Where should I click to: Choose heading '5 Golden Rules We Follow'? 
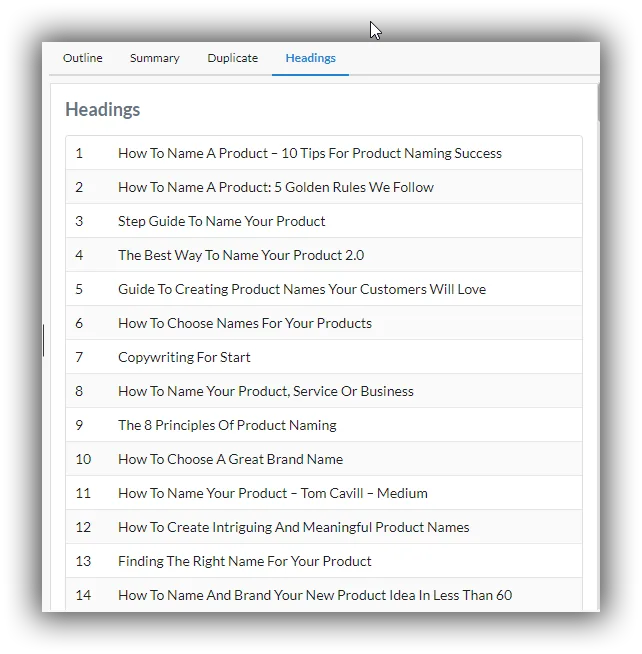click(324, 187)
